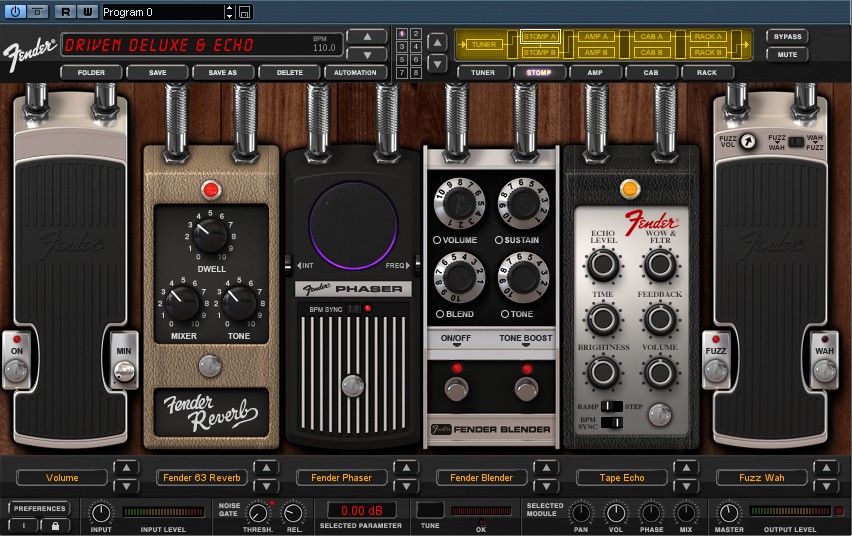Click down arrow beside Fender Blender
This screenshot has height=536, width=852.
(x=546, y=486)
